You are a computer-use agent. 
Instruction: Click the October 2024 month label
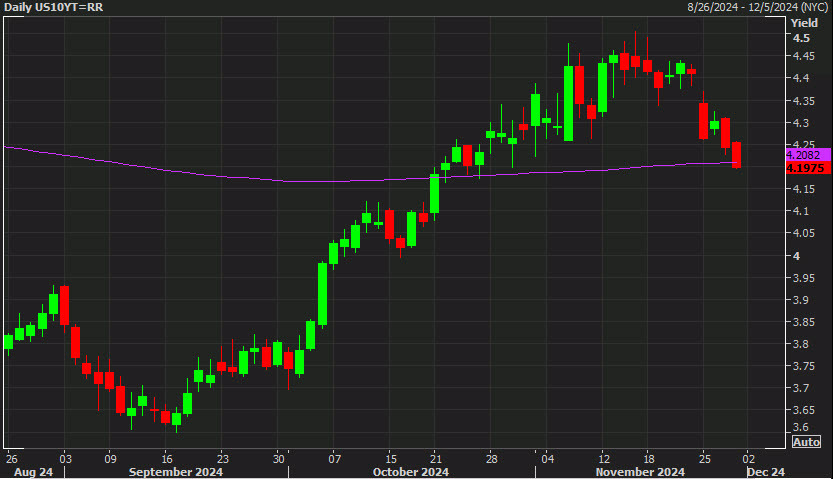point(411,472)
